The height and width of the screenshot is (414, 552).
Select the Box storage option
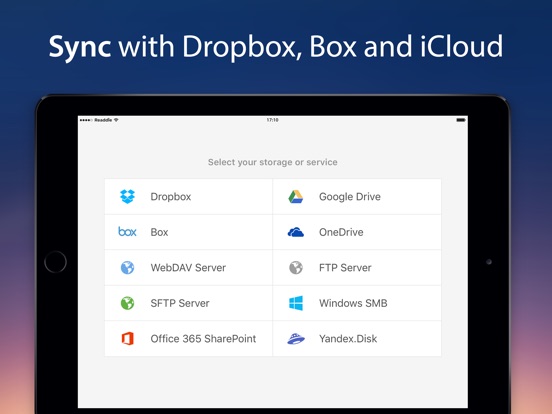(x=188, y=232)
